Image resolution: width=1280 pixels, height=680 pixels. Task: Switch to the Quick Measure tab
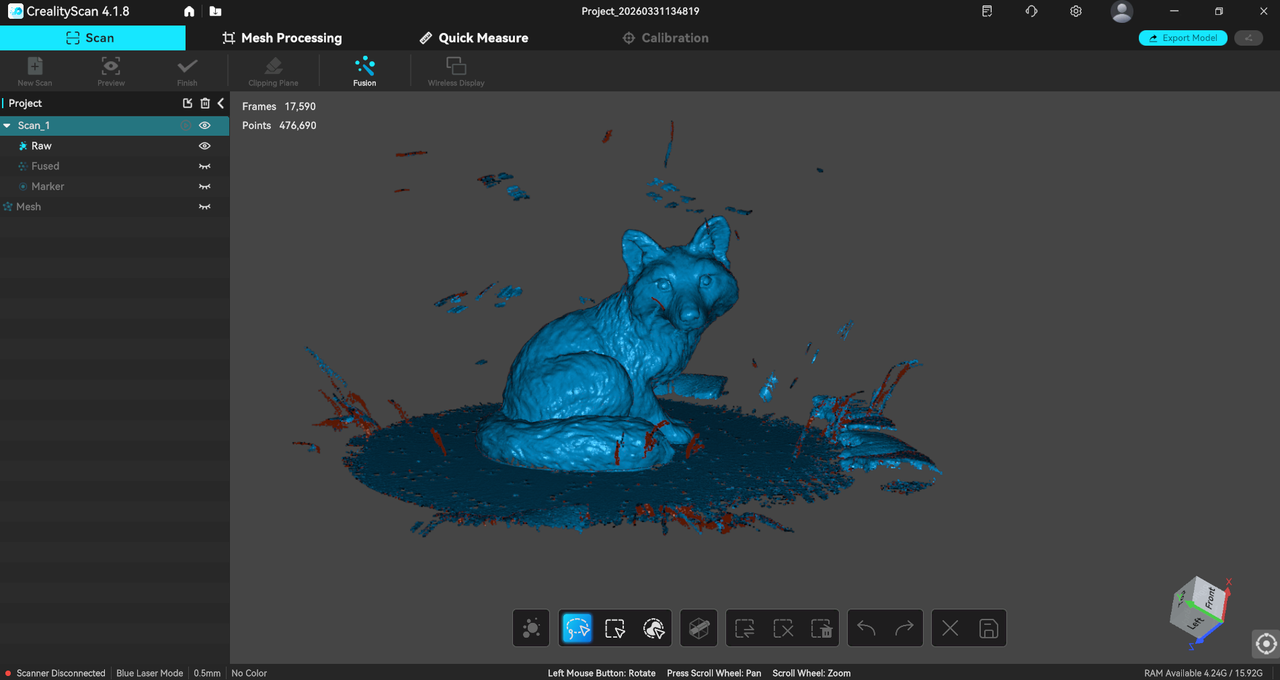click(473, 38)
